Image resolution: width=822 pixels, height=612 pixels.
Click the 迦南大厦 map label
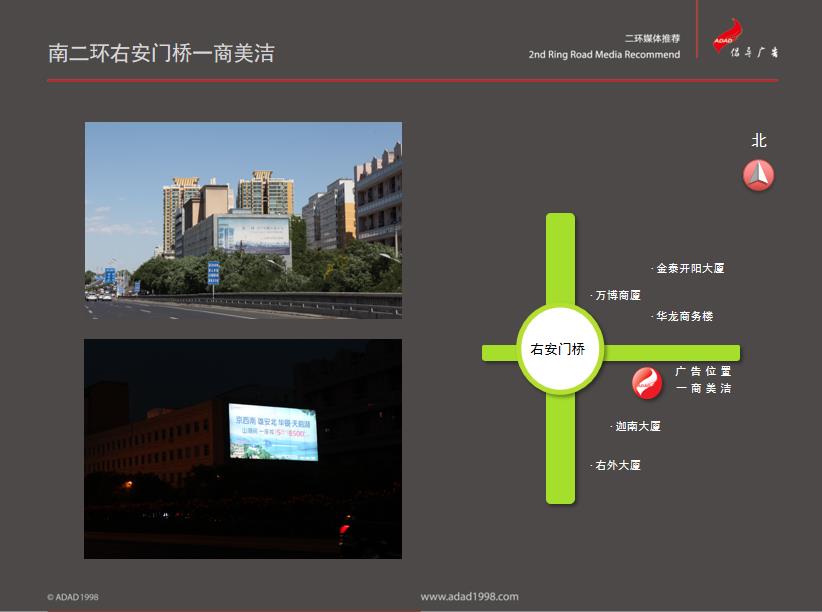pyautogui.click(x=637, y=427)
